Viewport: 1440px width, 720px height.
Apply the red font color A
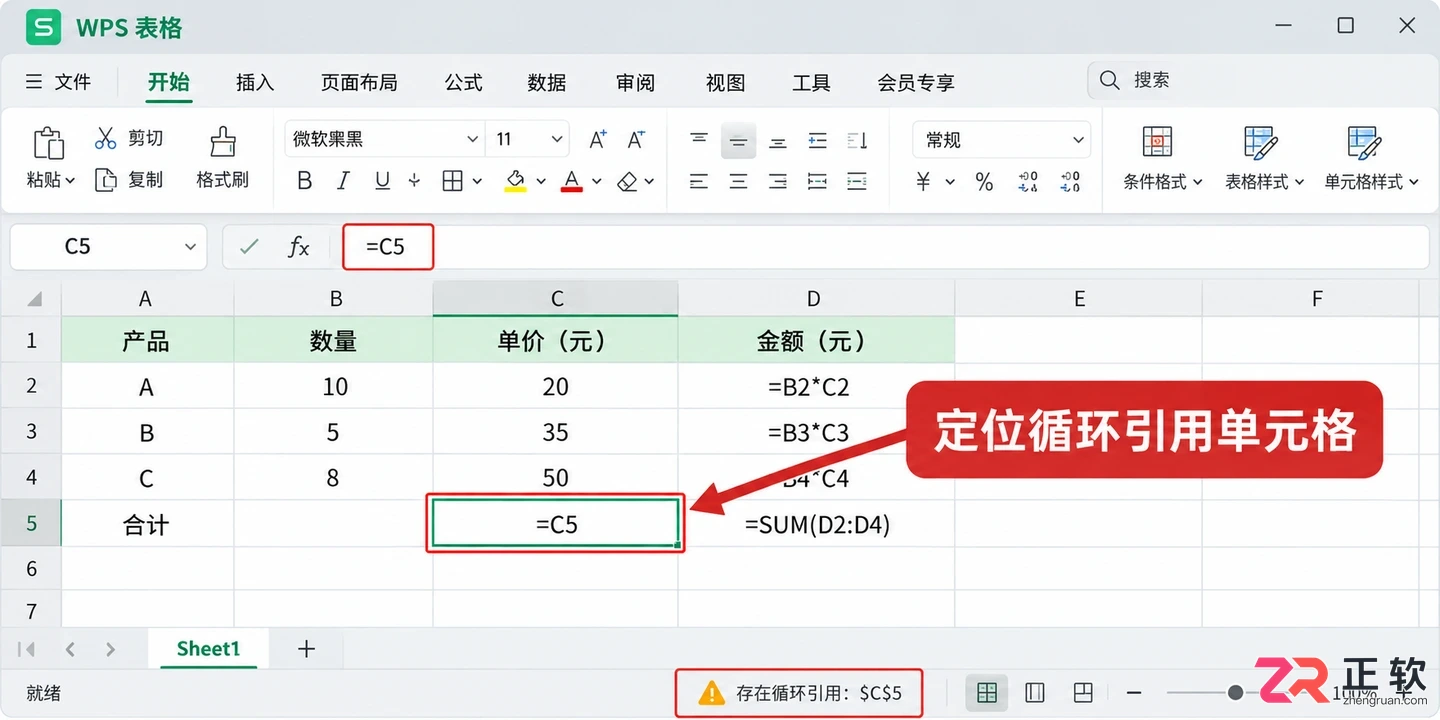click(x=572, y=181)
